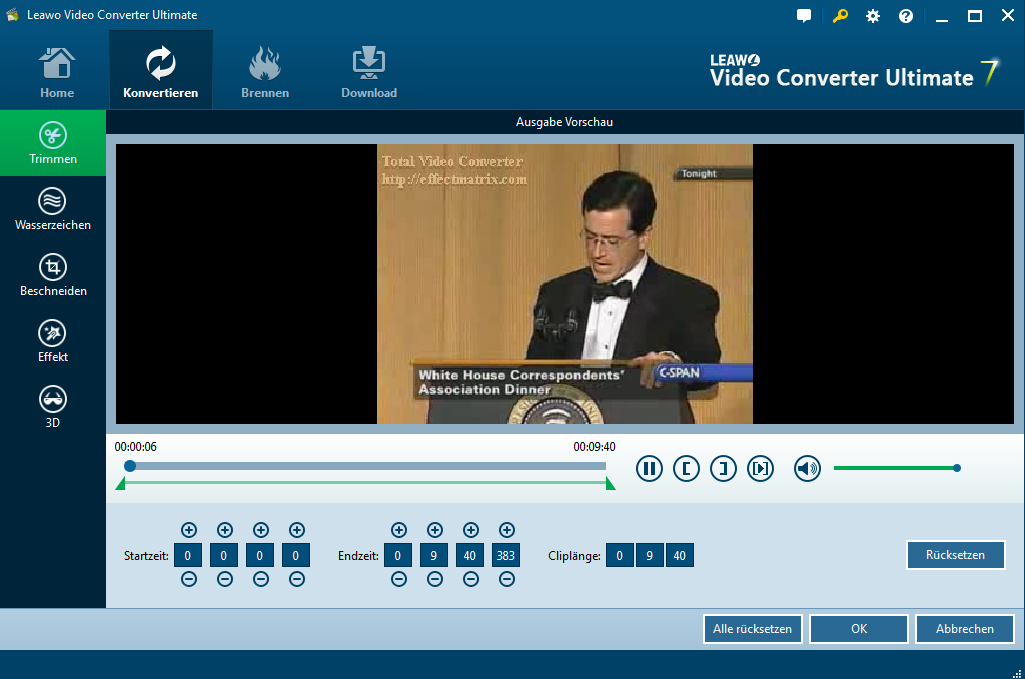Viewport: 1025px width, 679px height.
Task: Play the trimmed clip segment
Action: tap(761, 468)
